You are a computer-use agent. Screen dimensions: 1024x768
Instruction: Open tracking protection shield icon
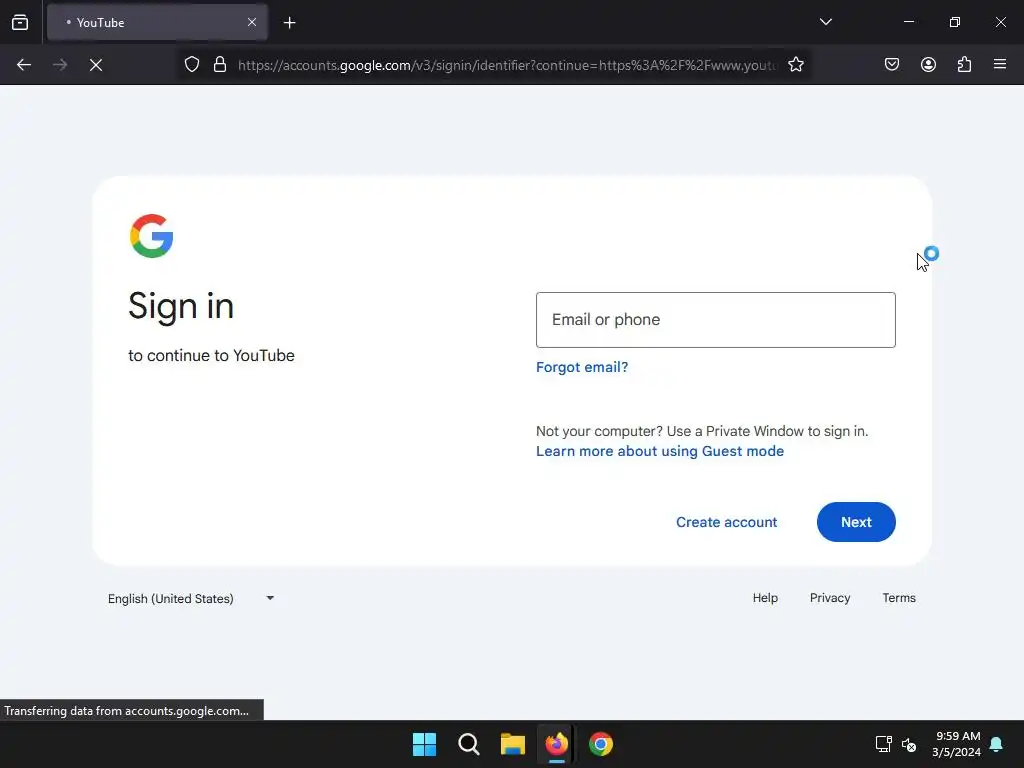(x=191, y=65)
